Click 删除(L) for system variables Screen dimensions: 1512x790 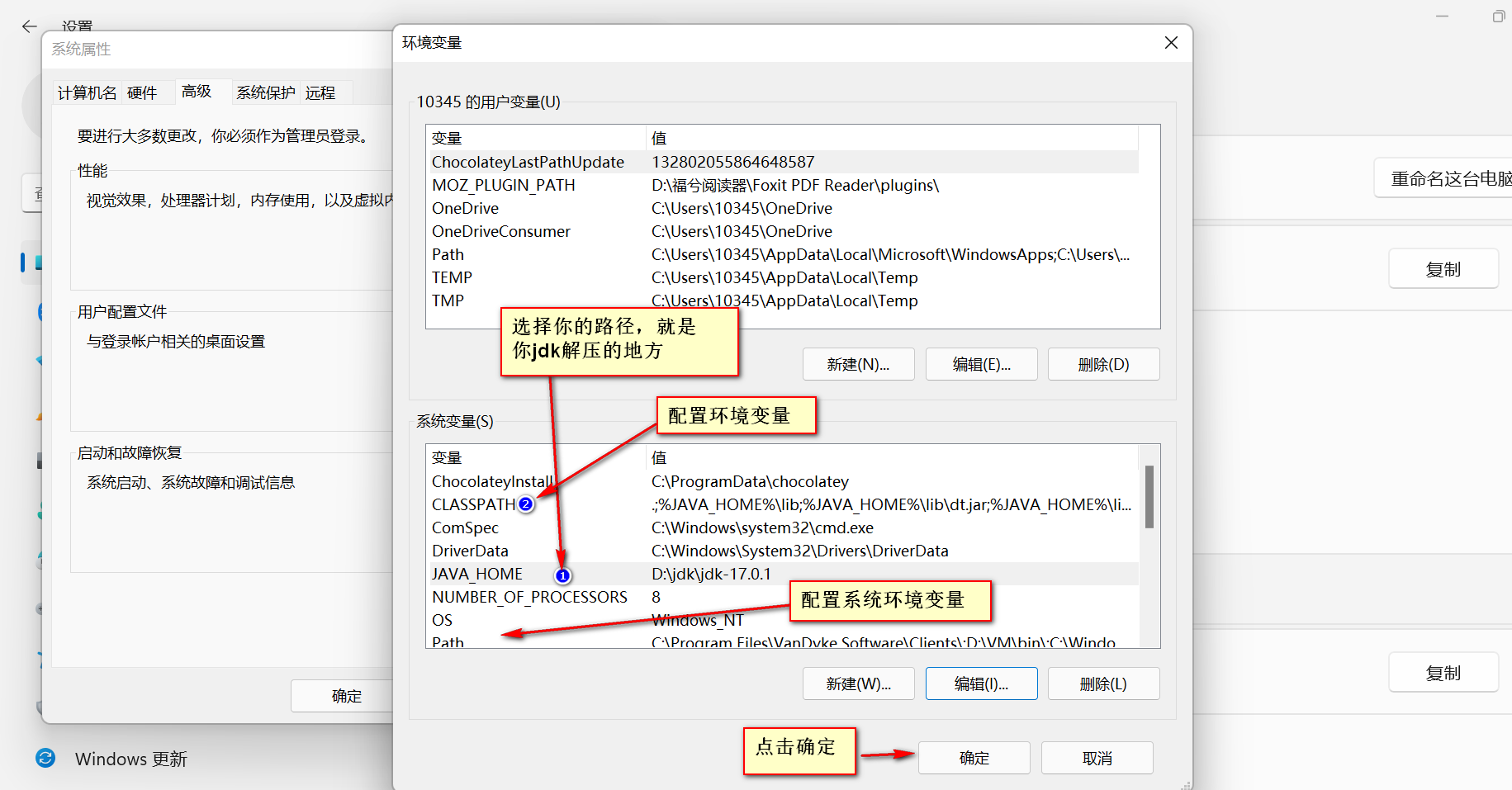point(1103,684)
